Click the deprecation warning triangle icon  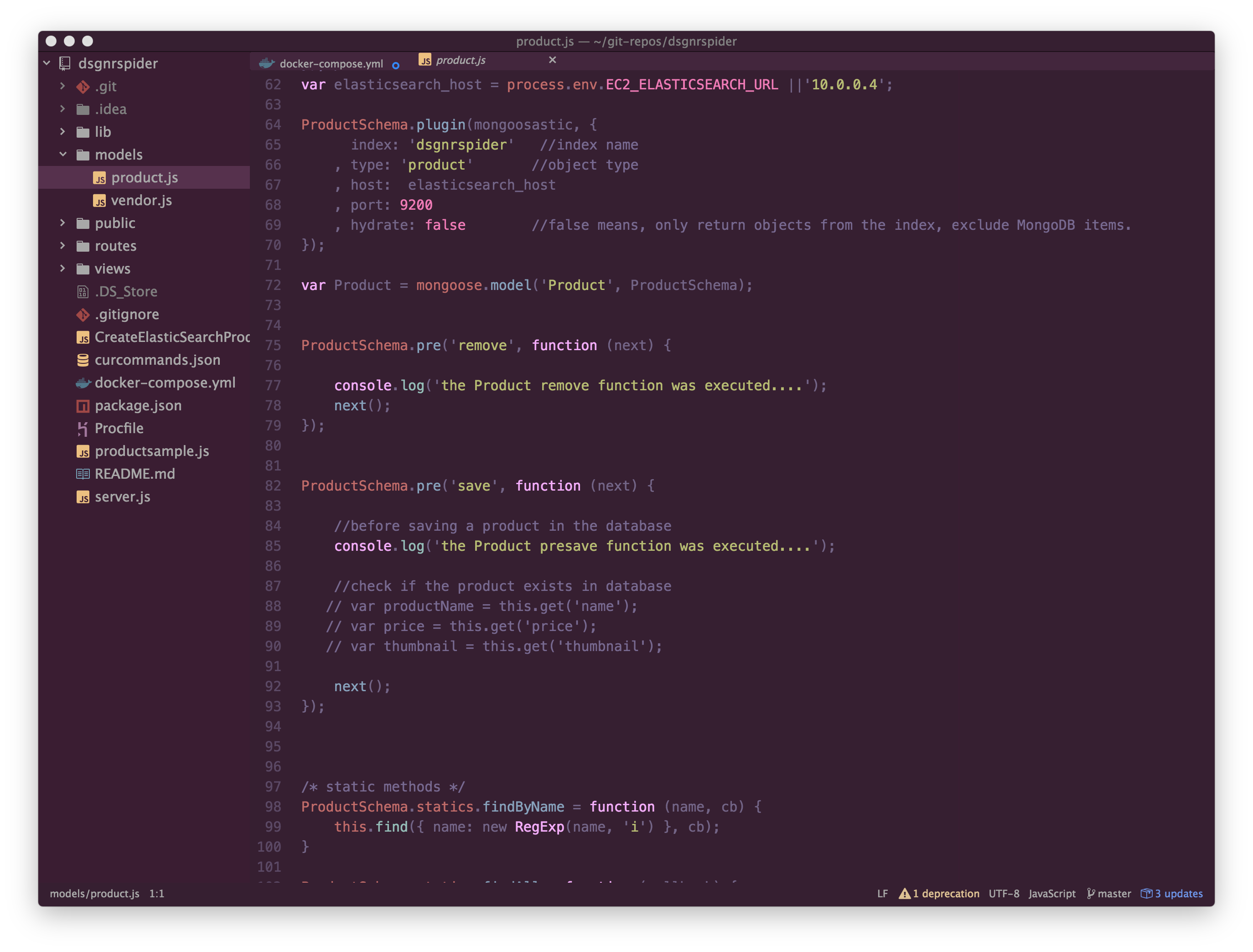[x=905, y=893]
